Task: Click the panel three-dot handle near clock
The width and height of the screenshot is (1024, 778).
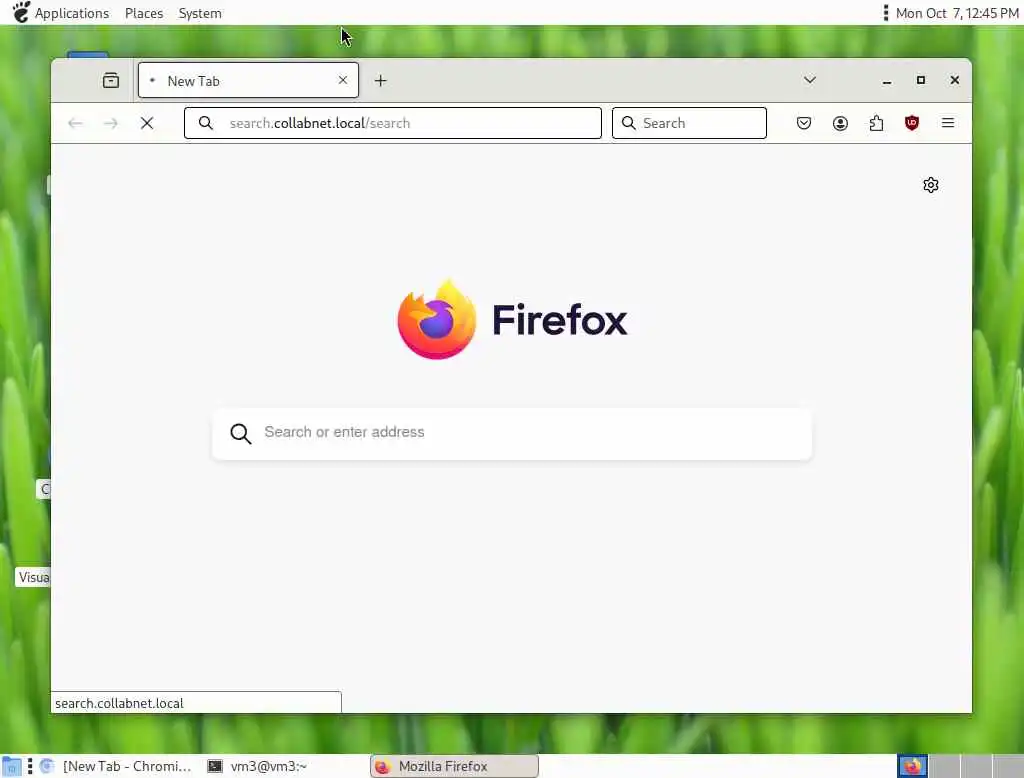Action: click(x=886, y=12)
